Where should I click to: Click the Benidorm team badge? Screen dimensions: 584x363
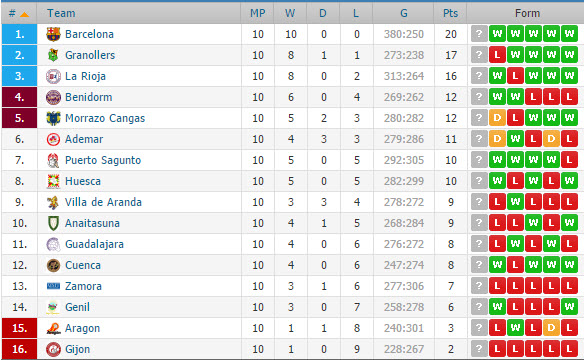click(x=53, y=97)
